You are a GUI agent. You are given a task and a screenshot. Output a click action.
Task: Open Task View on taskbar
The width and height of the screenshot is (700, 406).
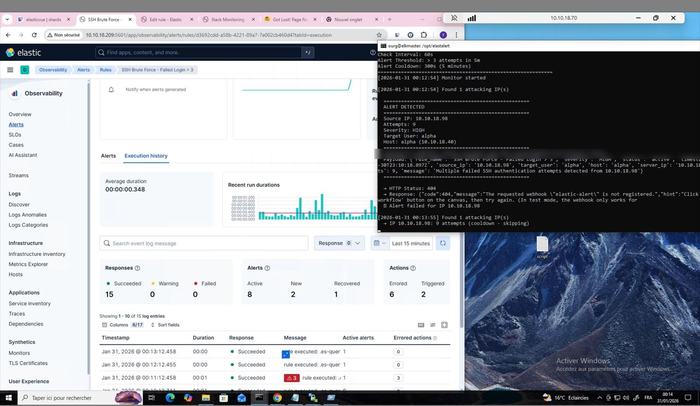pos(152,398)
